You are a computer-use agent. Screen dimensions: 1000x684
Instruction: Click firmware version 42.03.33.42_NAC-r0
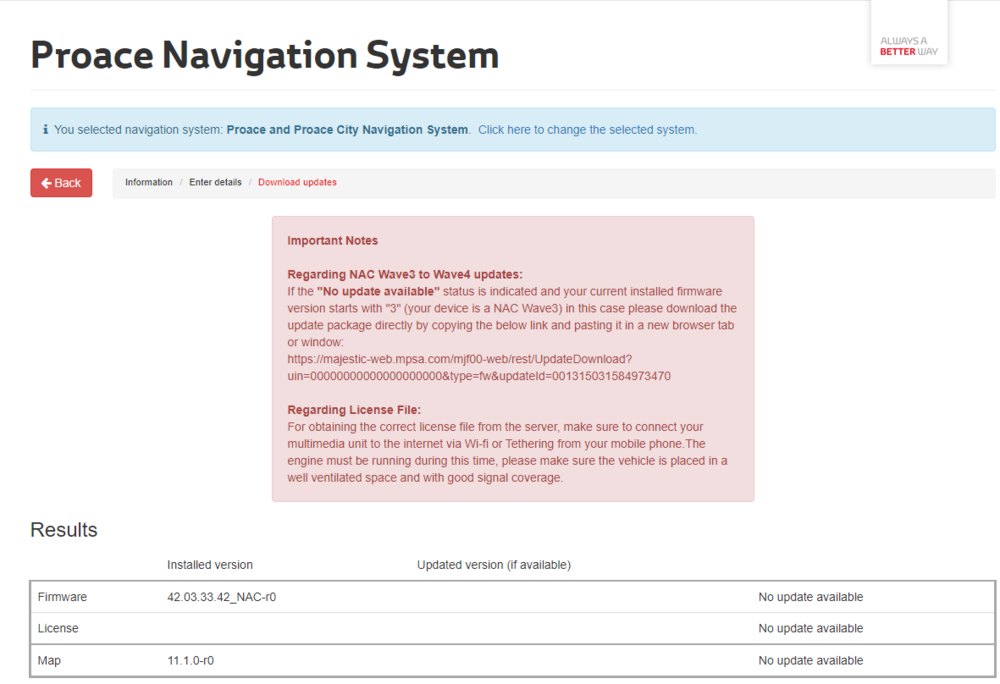point(221,597)
